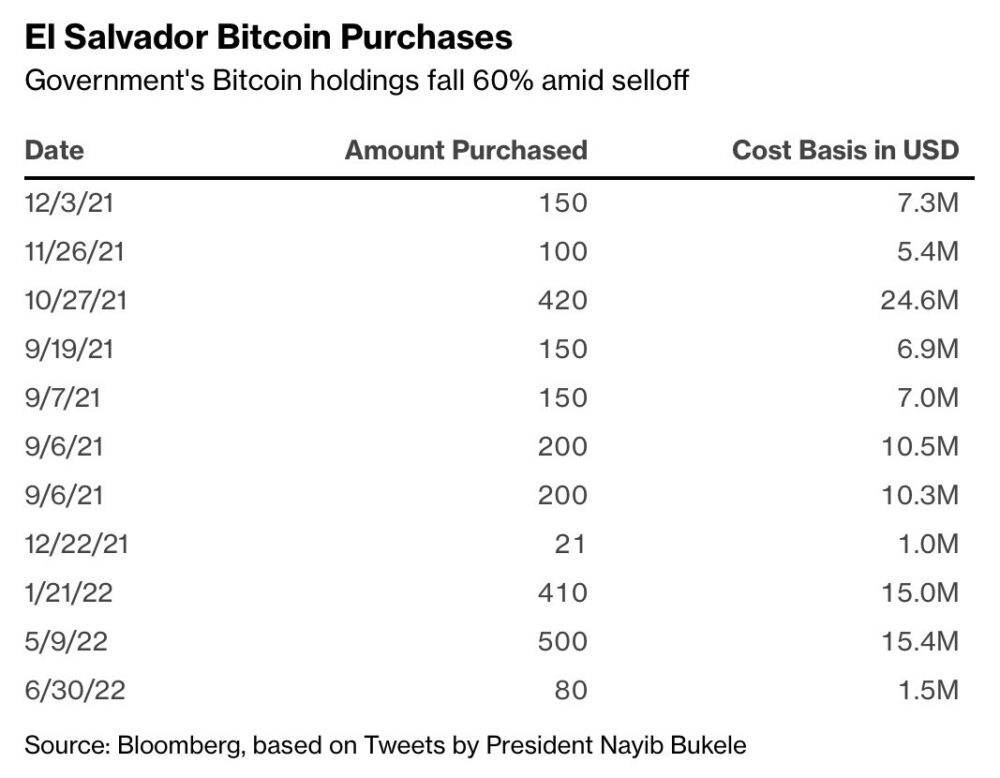This screenshot has height=778, width=1000.
Task: Click the amount 420 cell
Action: point(563,300)
